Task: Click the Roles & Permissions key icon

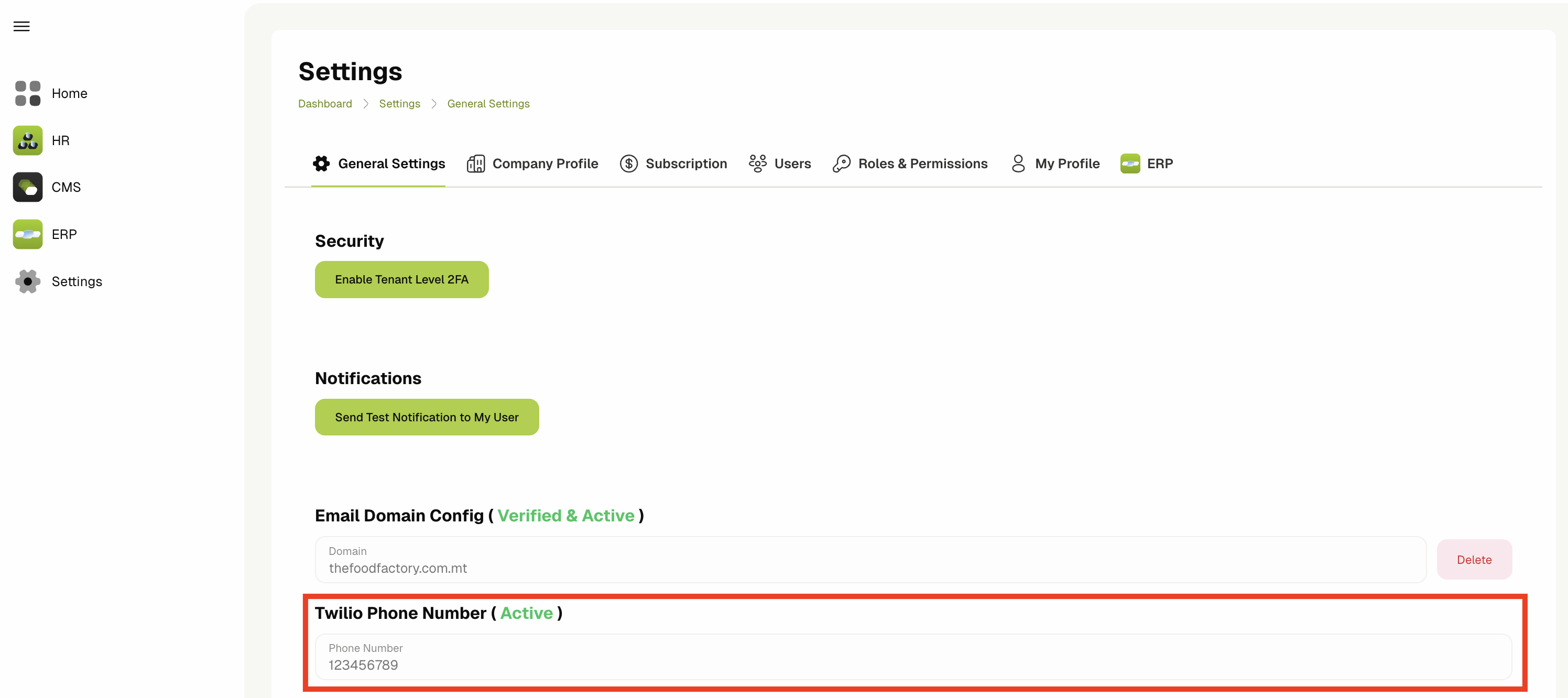Action: click(841, 163)
